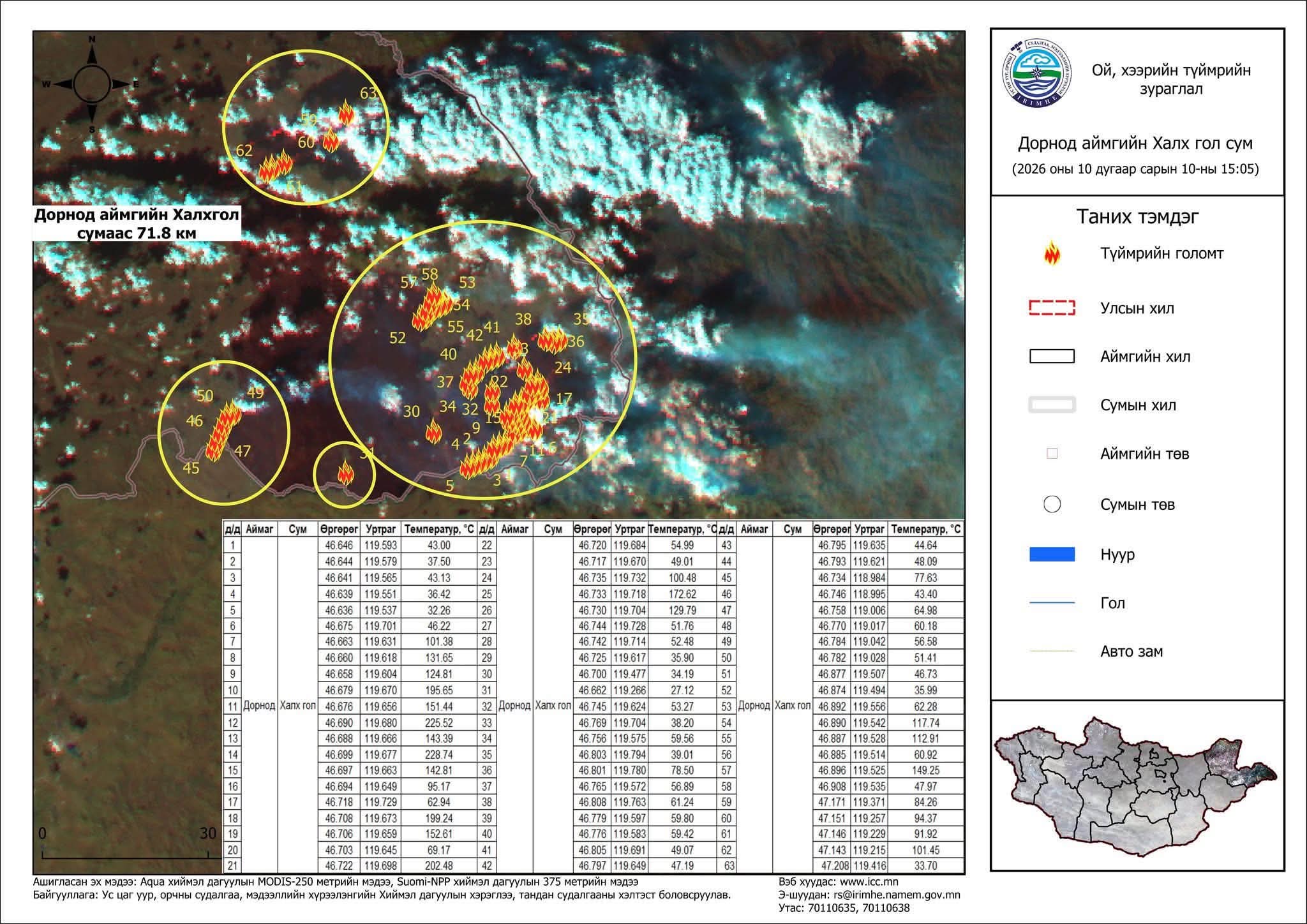Click map label 62 in the northern circle

pyautogui.click(x=244, y=151)
